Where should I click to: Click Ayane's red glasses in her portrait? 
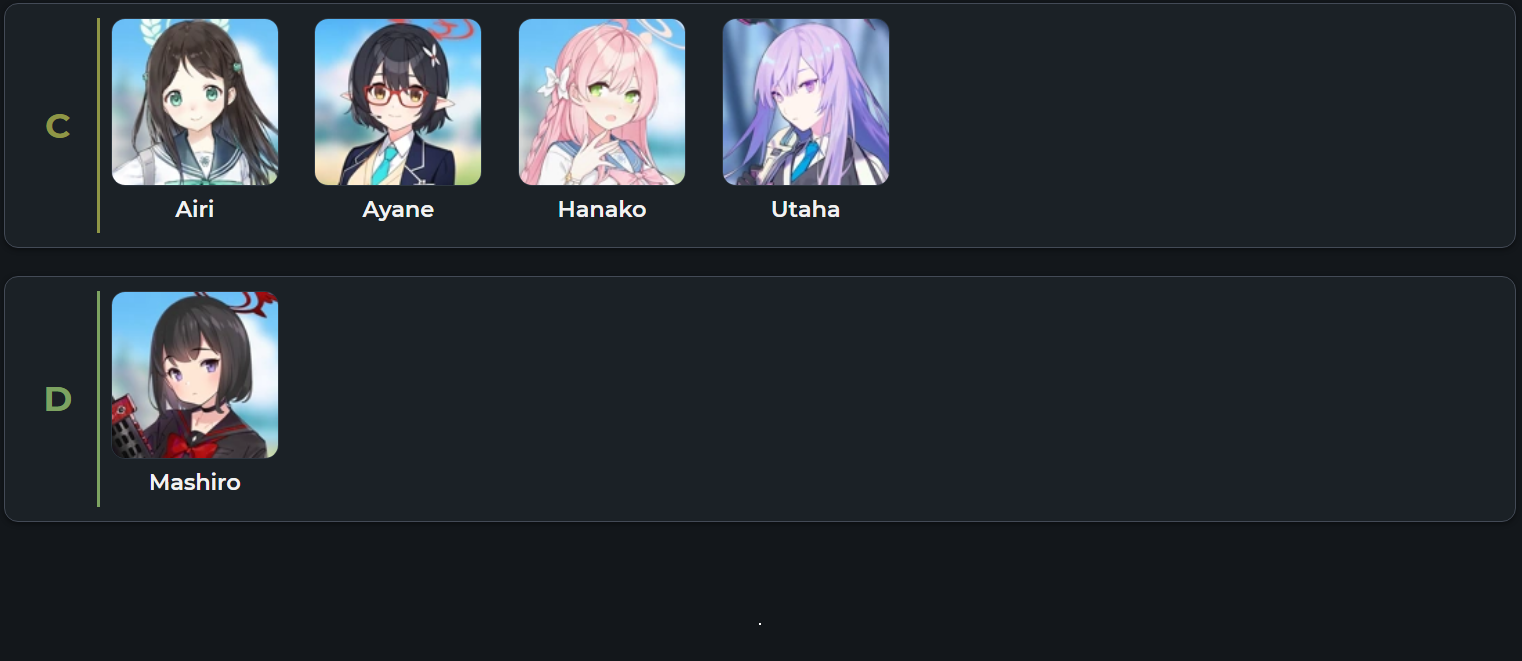pyautogui.click(x=396, y=96)
